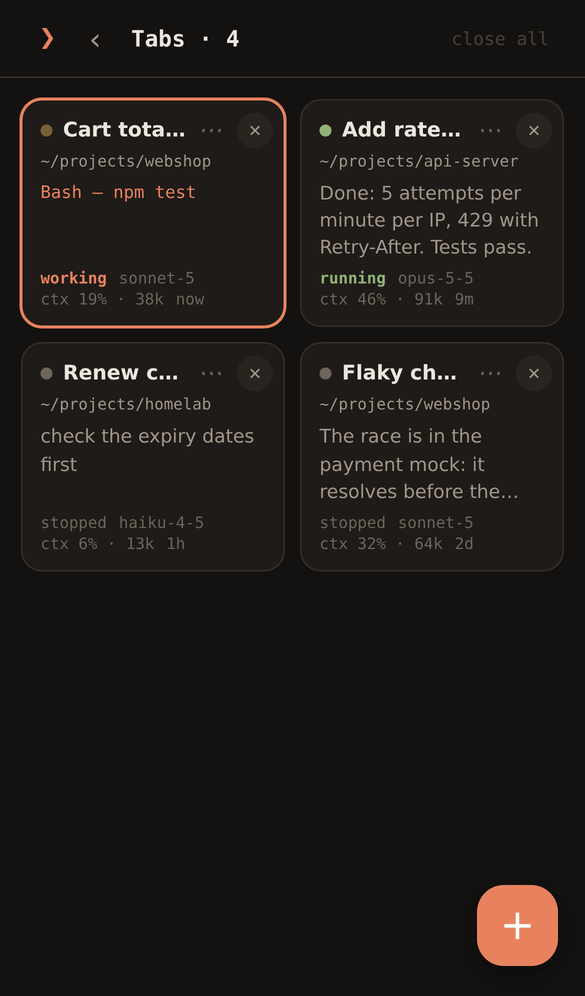
Task: Close the Renew c… tab card
Action: (255, 374)
